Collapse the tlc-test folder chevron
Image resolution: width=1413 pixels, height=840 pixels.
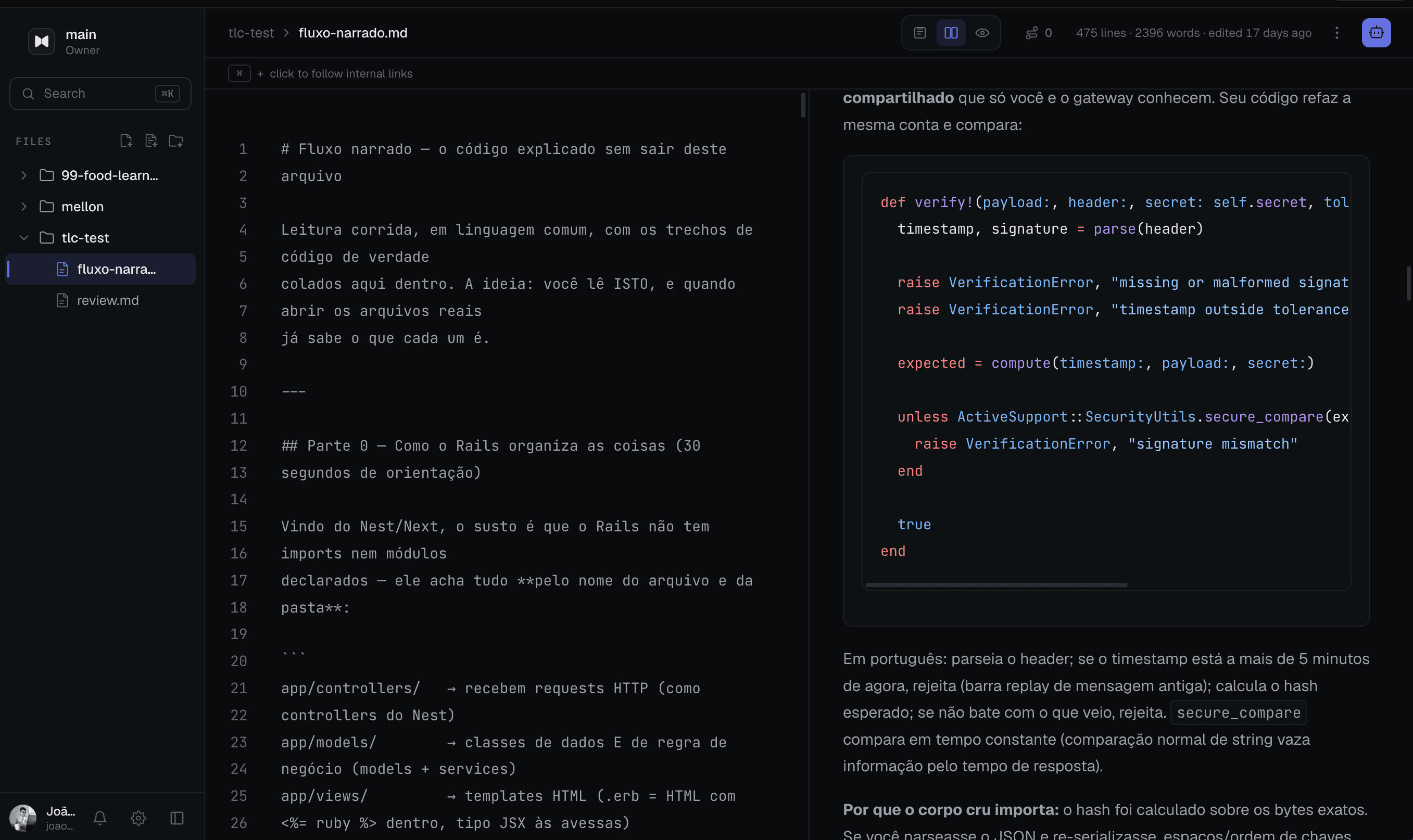pos(24,238)
